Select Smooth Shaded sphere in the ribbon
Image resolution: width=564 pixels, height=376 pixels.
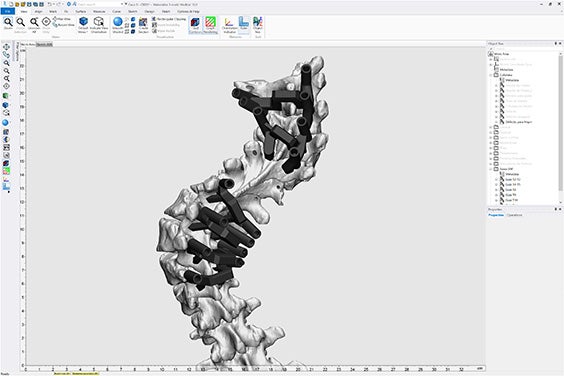click(118, 25)
